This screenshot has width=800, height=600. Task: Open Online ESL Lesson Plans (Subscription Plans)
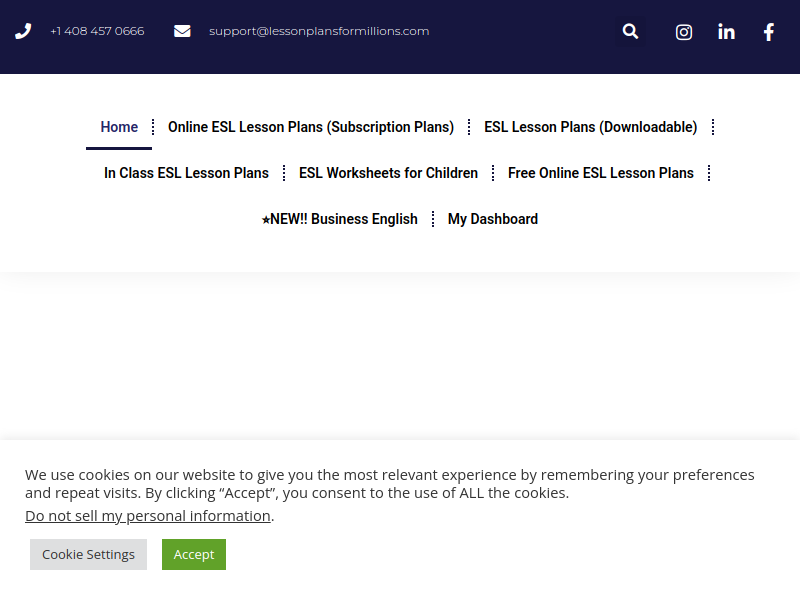tap(311, 127)
